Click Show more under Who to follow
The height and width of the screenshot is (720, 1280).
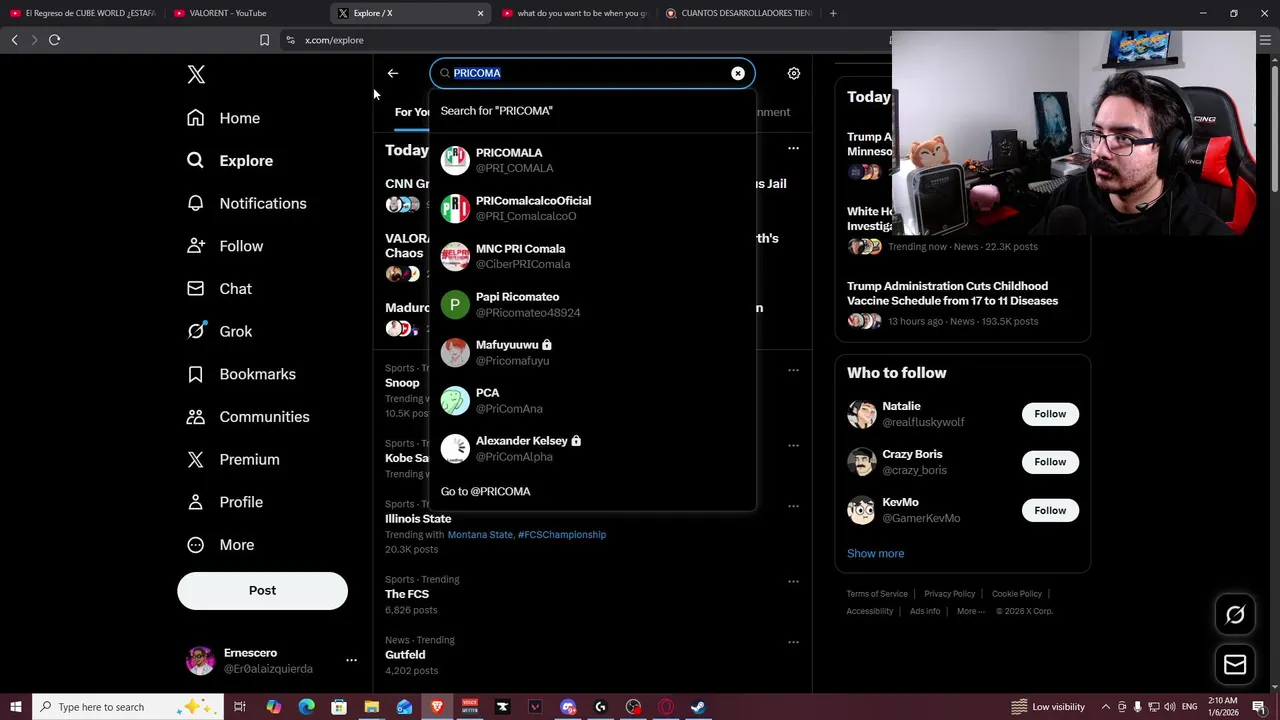click(x=875, y=553)
